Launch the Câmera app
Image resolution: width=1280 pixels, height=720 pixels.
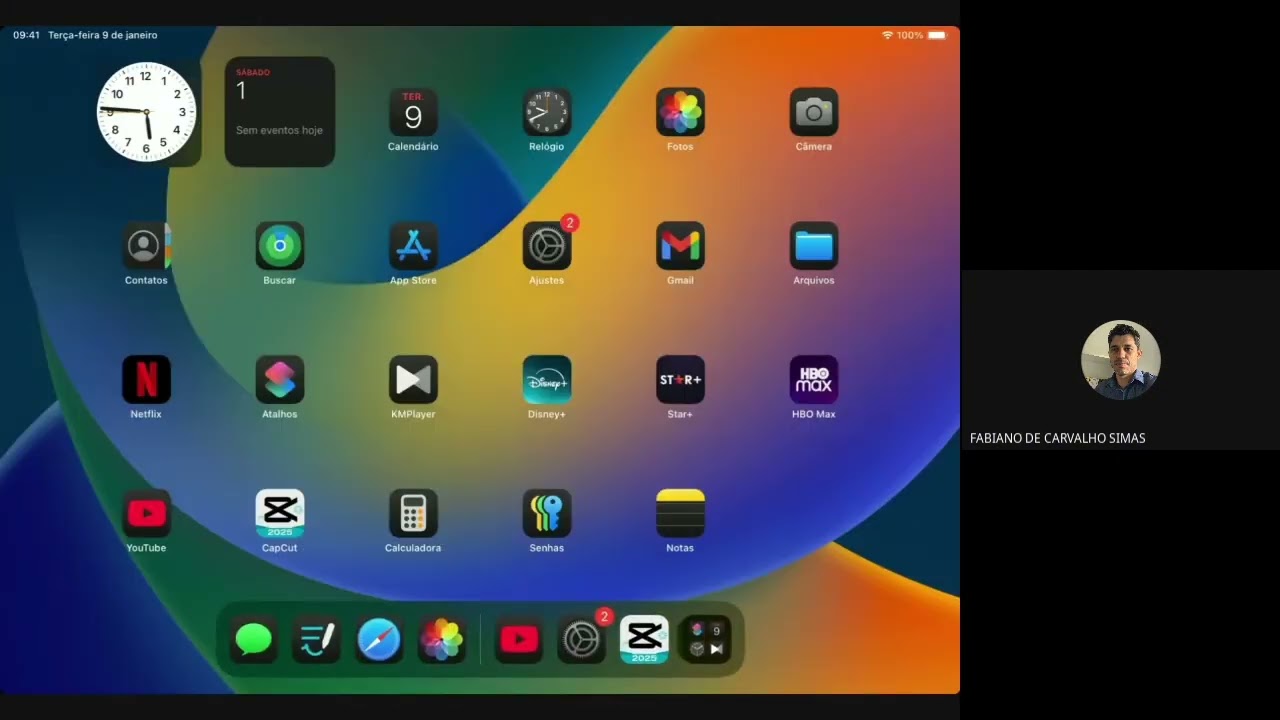[x=814, y=112]
